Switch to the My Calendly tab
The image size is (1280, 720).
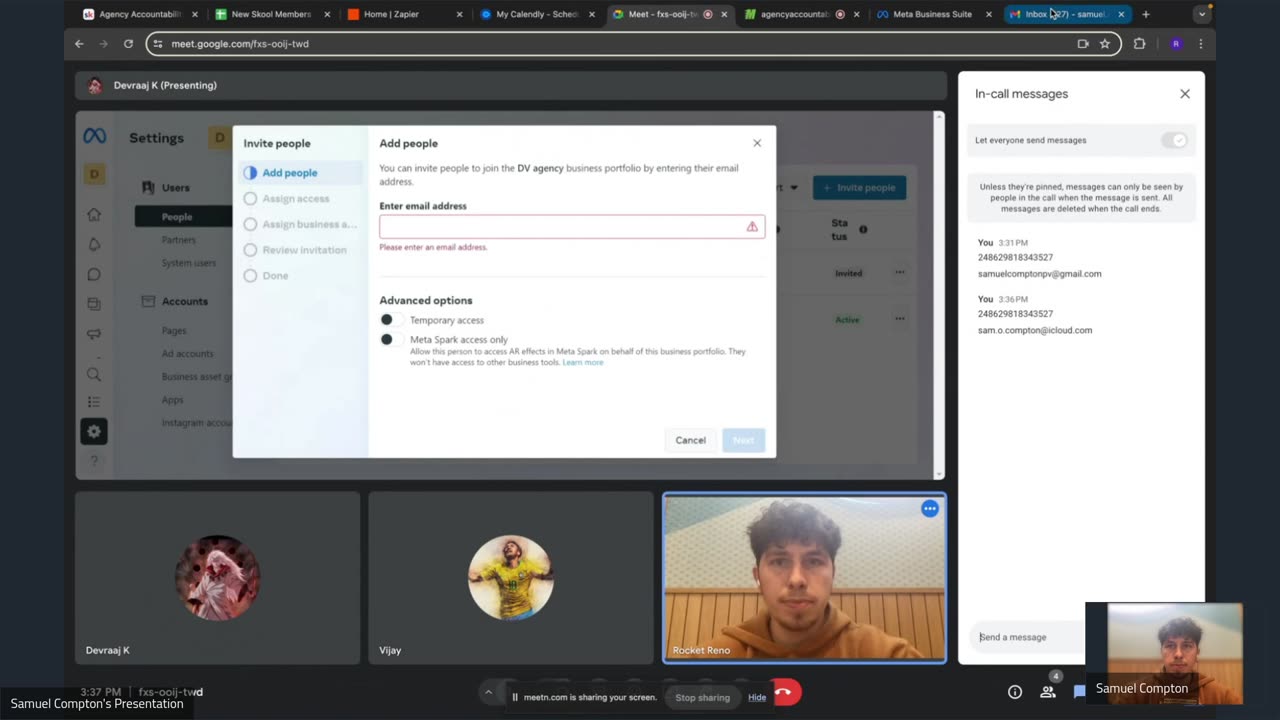tap(536, 14)
